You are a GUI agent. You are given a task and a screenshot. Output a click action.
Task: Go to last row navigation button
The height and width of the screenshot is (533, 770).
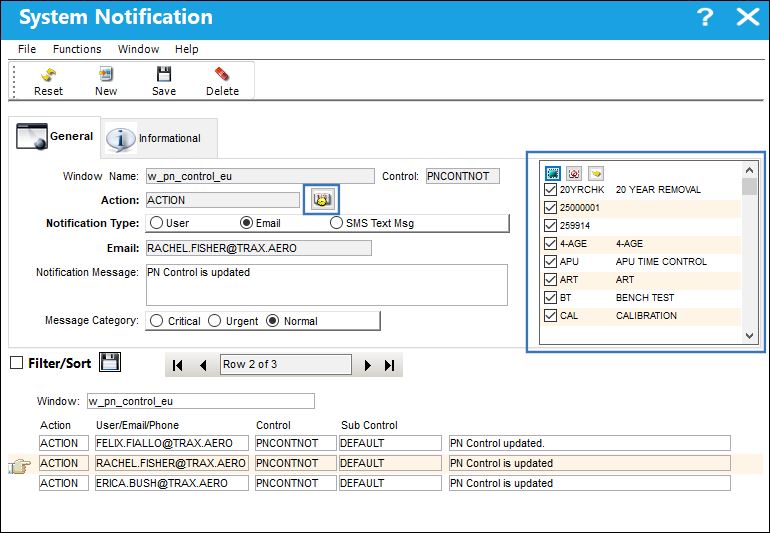pyautogui.click(x=390, y=365)
